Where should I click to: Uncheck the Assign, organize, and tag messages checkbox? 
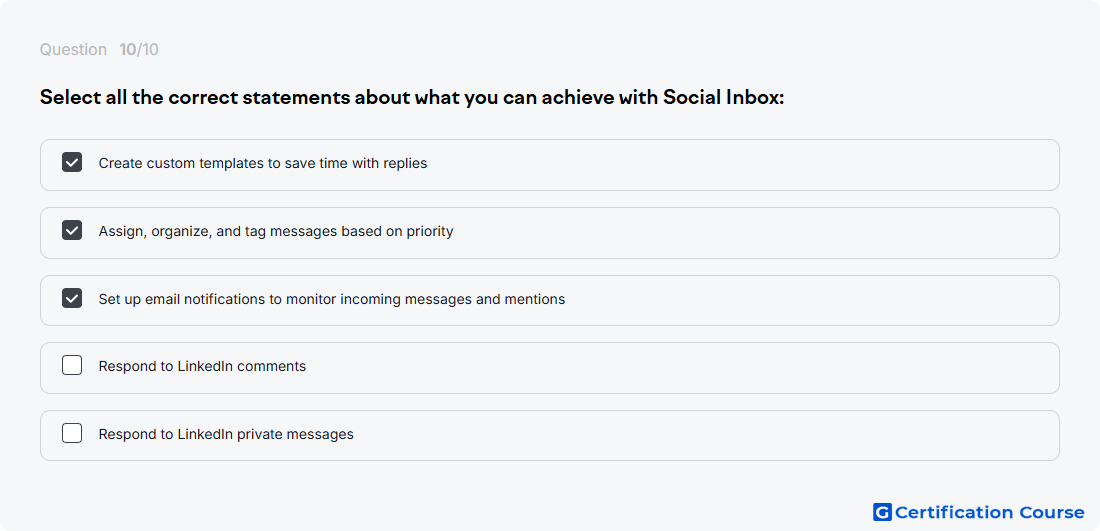point(72,230)
